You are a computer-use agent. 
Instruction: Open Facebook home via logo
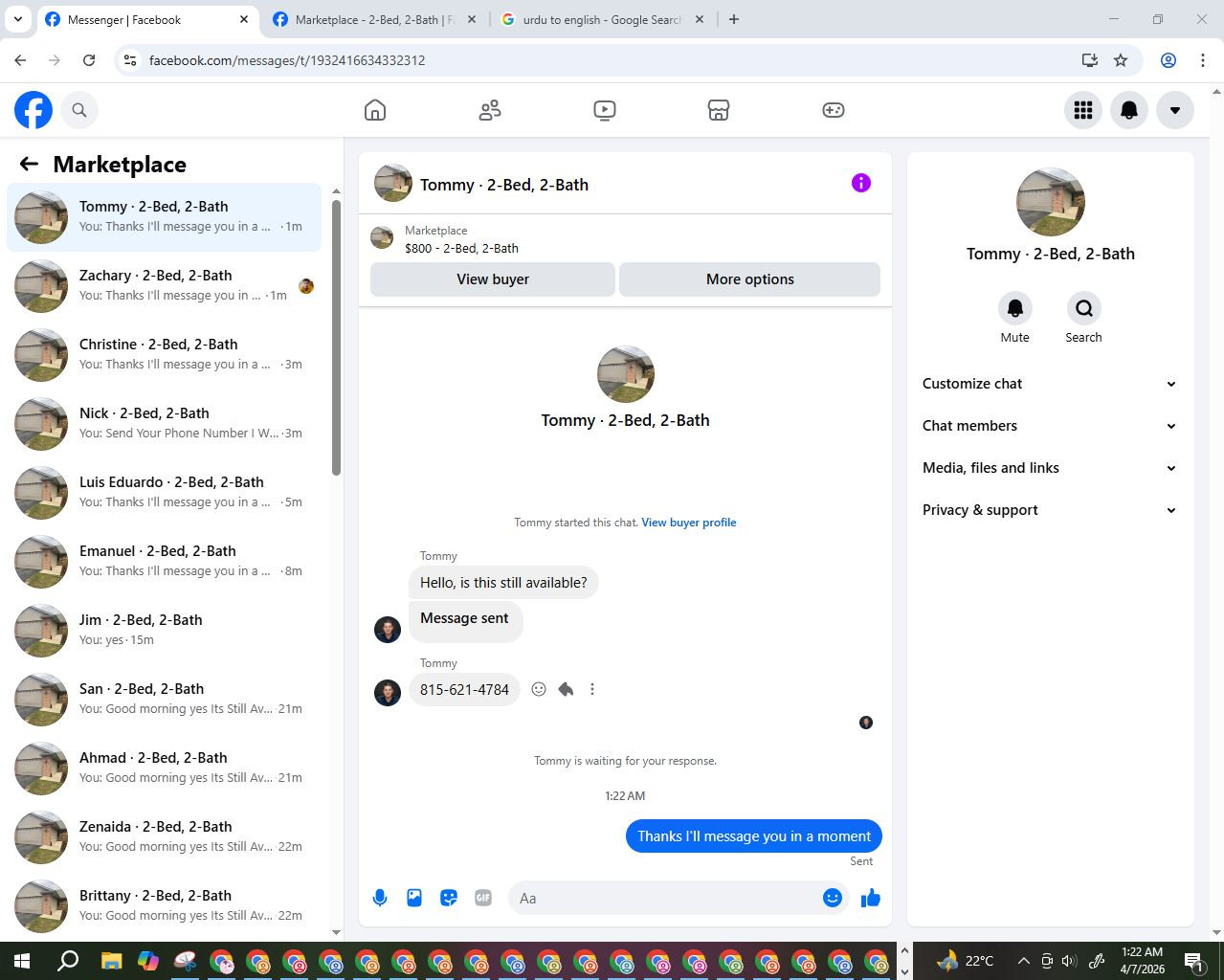[33, 110]
